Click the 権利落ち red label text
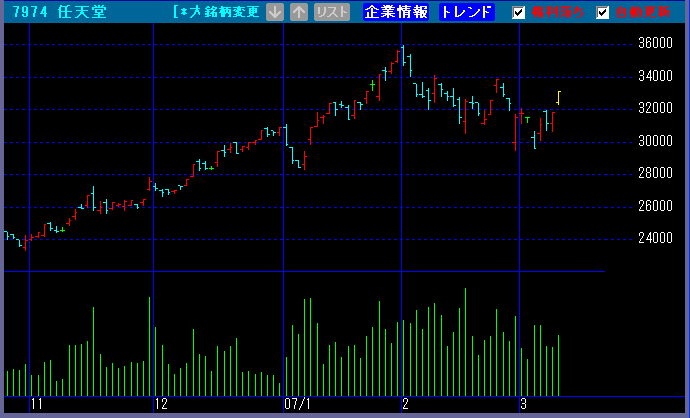690x418 pixels. [558, 12]
